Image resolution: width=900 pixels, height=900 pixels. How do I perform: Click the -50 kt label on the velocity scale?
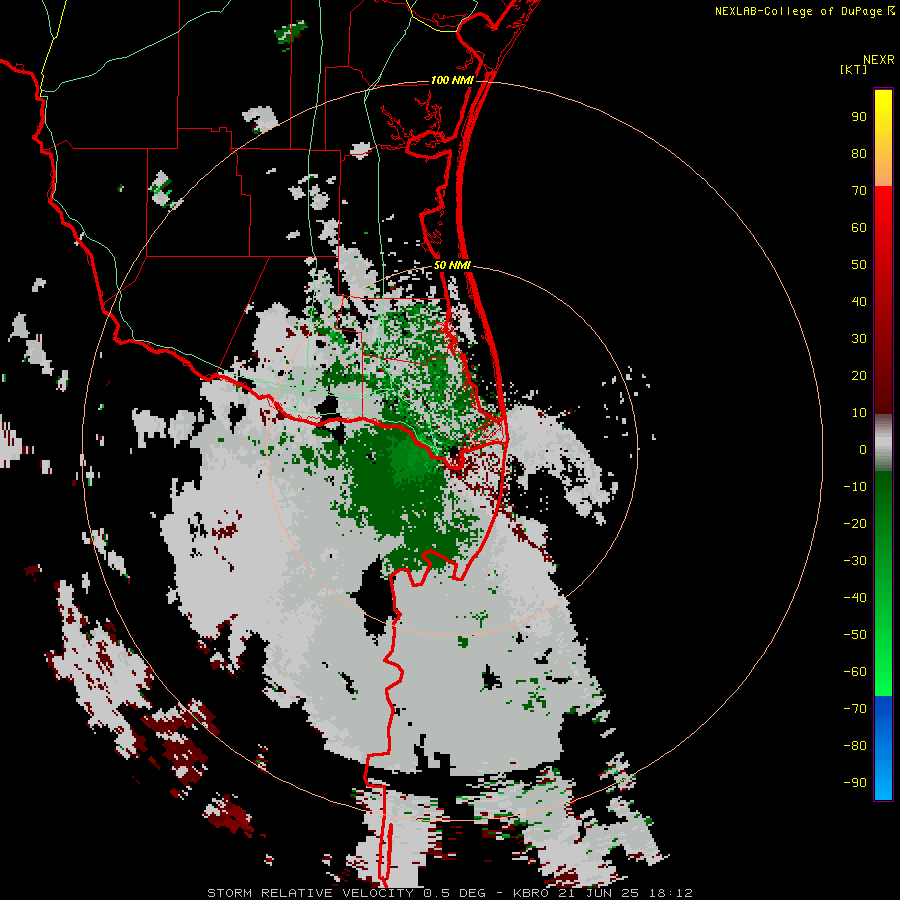pyautogui.click(x=855, y=635)
